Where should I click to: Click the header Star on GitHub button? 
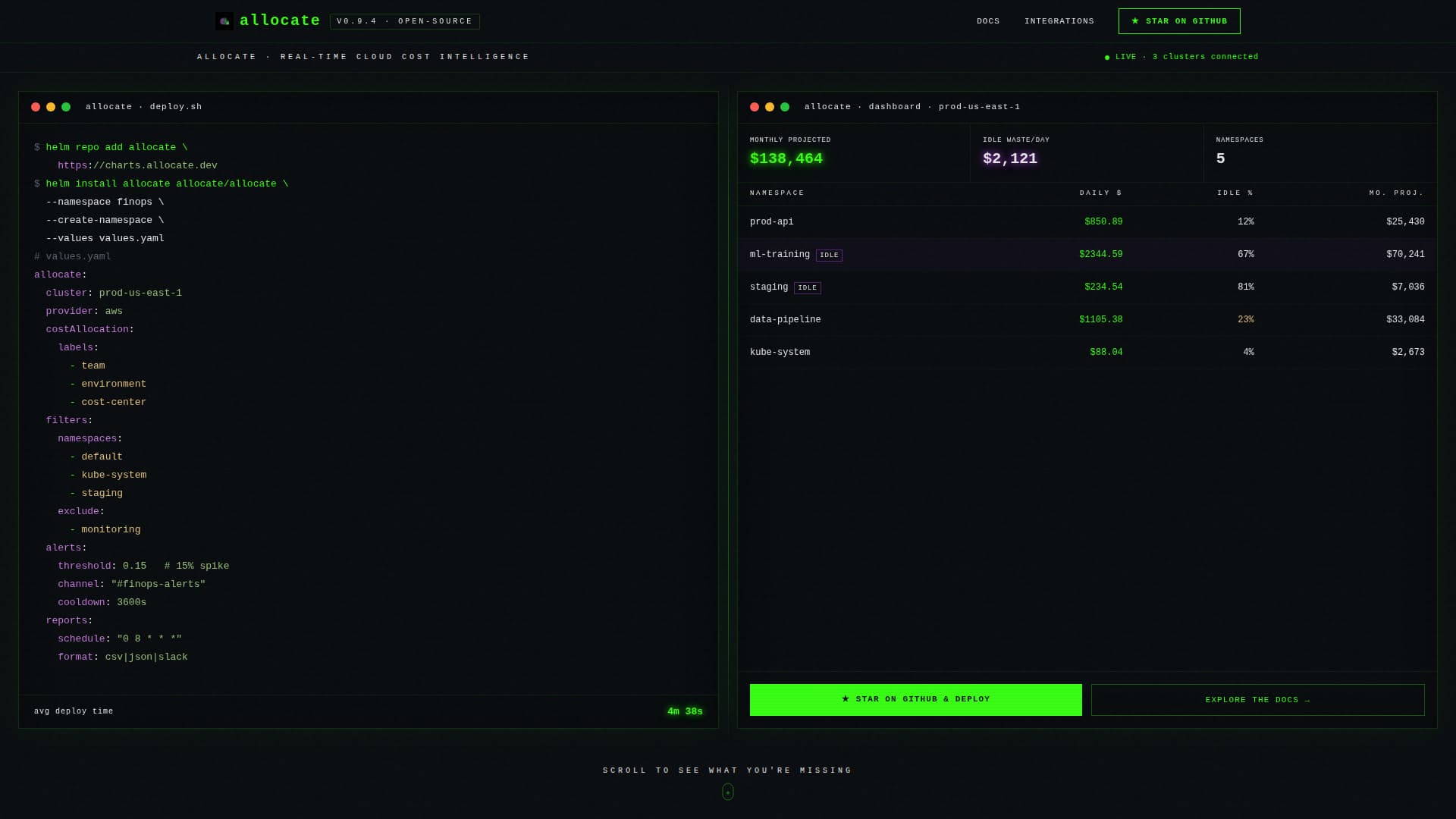pyautogui.click(x=1179, y=21)
